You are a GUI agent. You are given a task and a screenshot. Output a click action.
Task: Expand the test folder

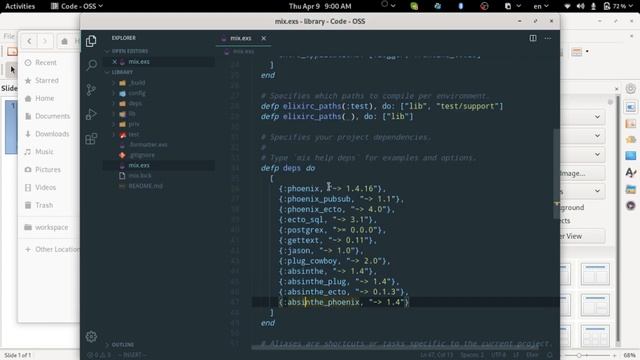point(134,134)
